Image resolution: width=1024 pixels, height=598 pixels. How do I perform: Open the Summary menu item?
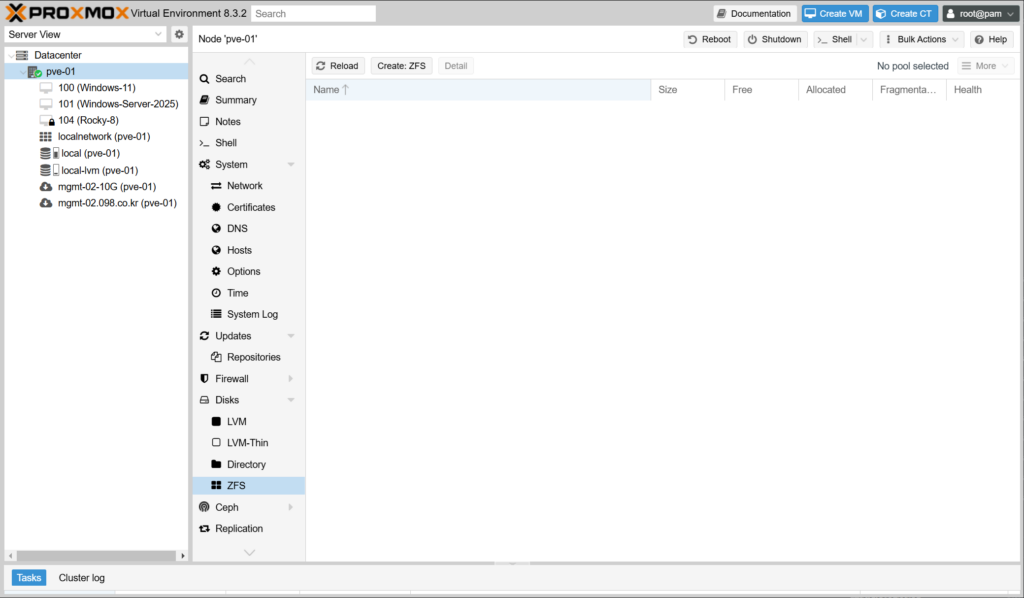click(x=235, y=100)
